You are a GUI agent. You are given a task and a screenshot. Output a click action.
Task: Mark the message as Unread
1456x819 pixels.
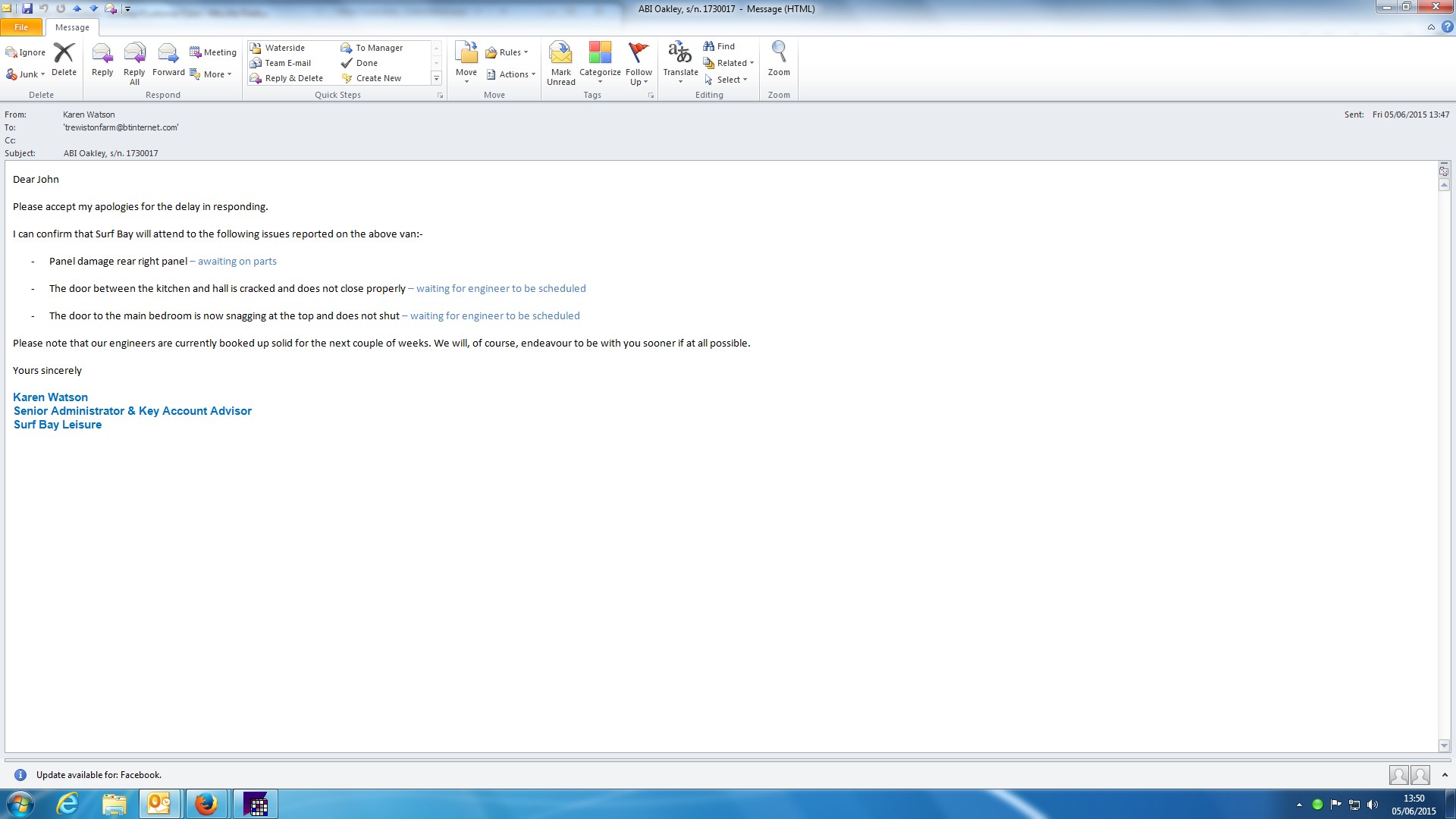tap(561, 62)
